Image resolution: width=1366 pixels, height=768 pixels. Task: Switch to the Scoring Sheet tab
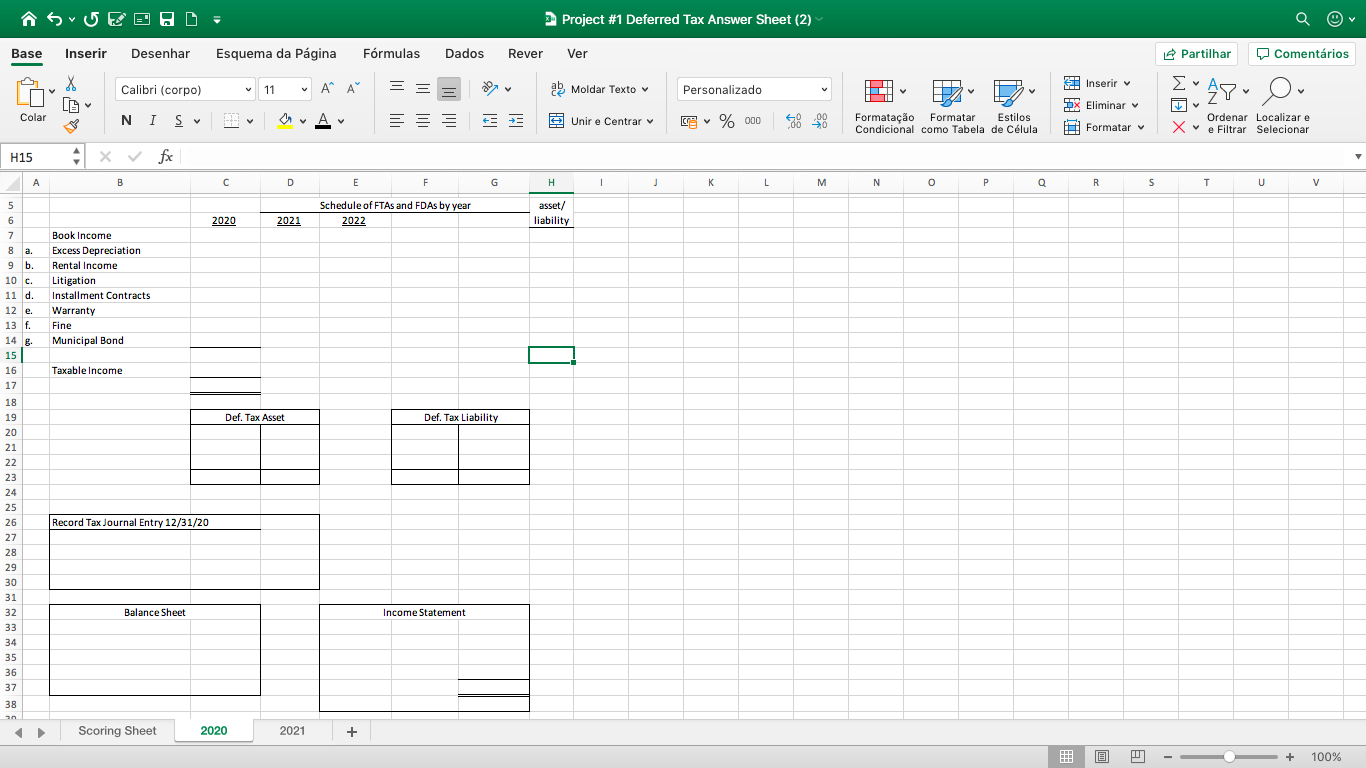pos(117,731)
